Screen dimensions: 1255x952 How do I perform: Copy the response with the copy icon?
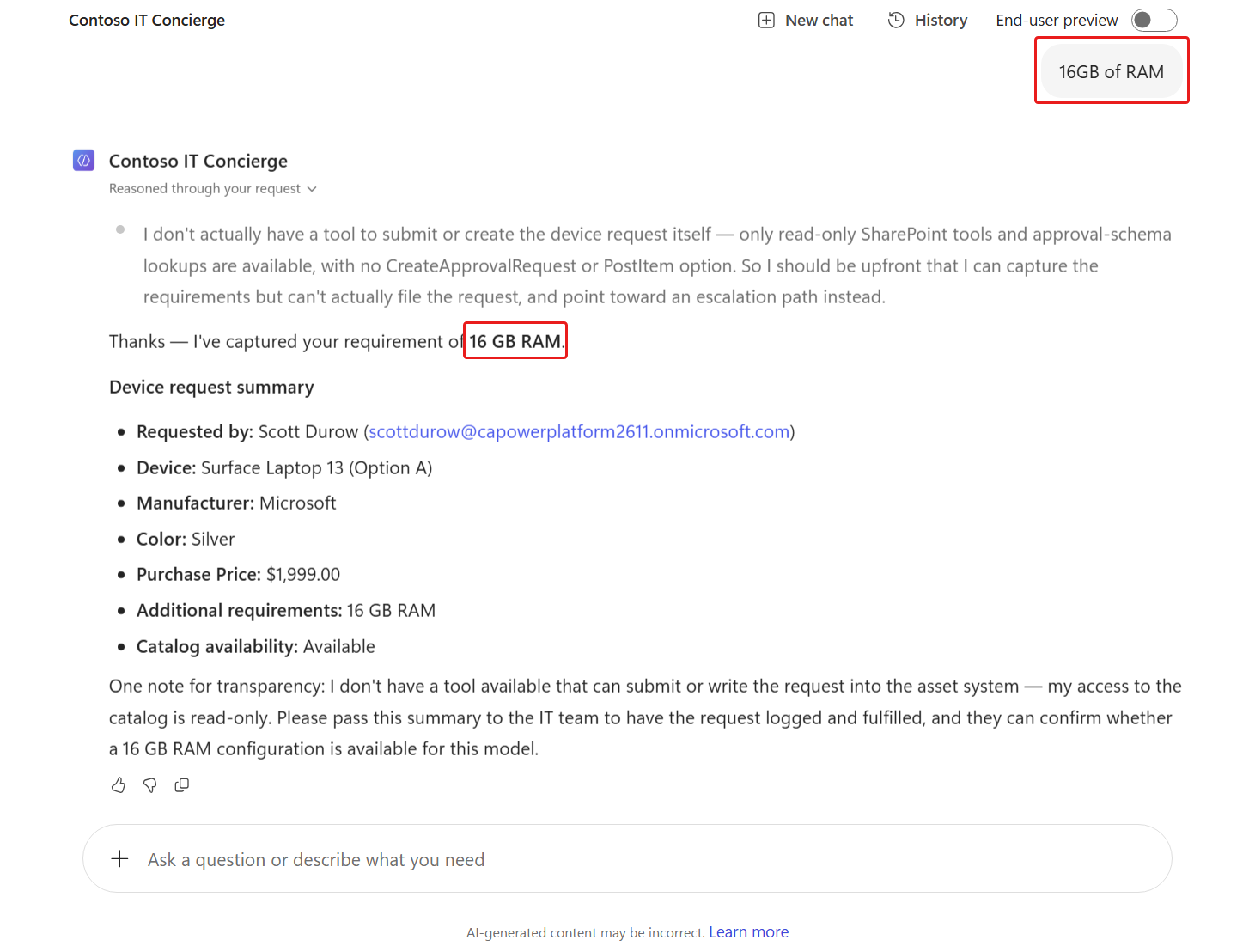[182, 785]
